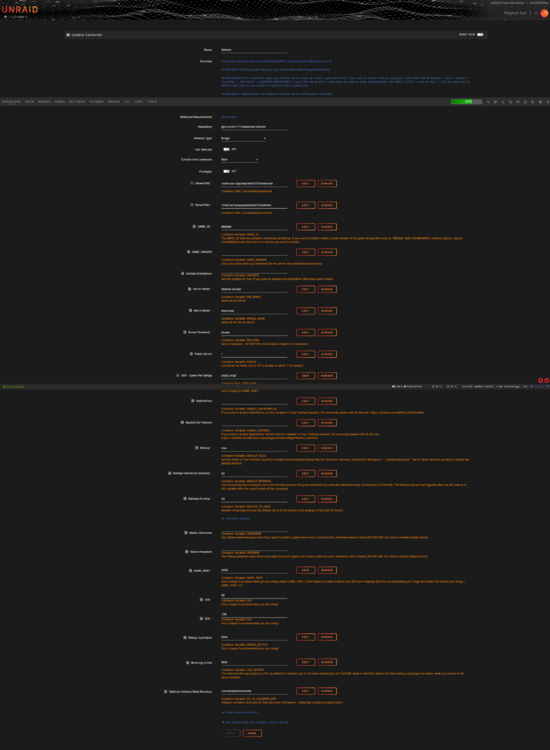
Task: Click the variable icon next to GAME_ID
Action: click(194, 226)
